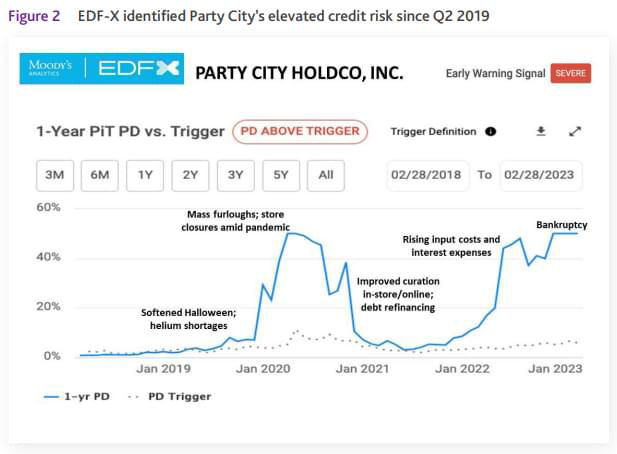
Task: Pick the 5Y time range
Action: [281, 175]
